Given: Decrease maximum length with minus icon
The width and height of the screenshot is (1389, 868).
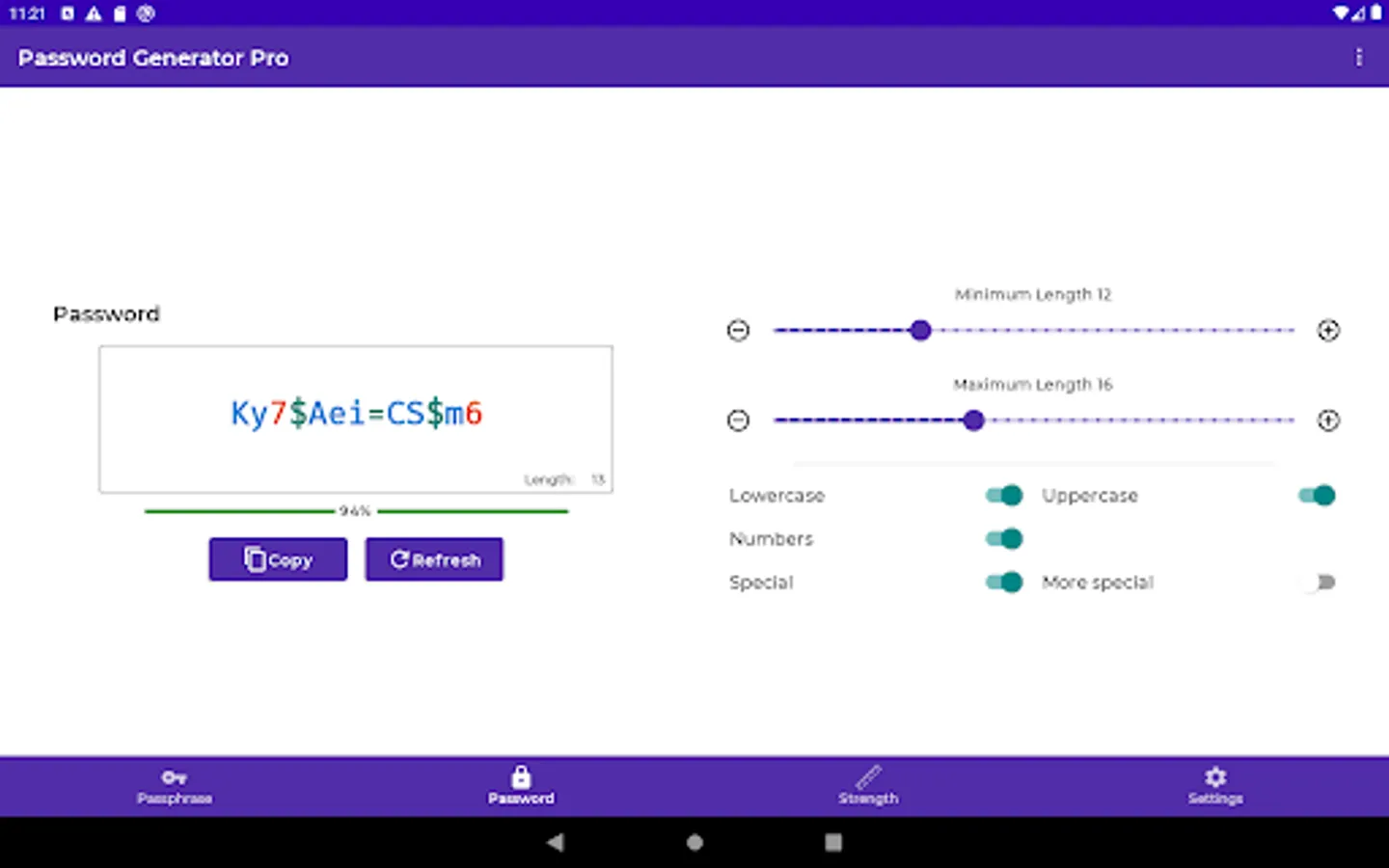Looking at the screenshot, I should pos(738,420).
